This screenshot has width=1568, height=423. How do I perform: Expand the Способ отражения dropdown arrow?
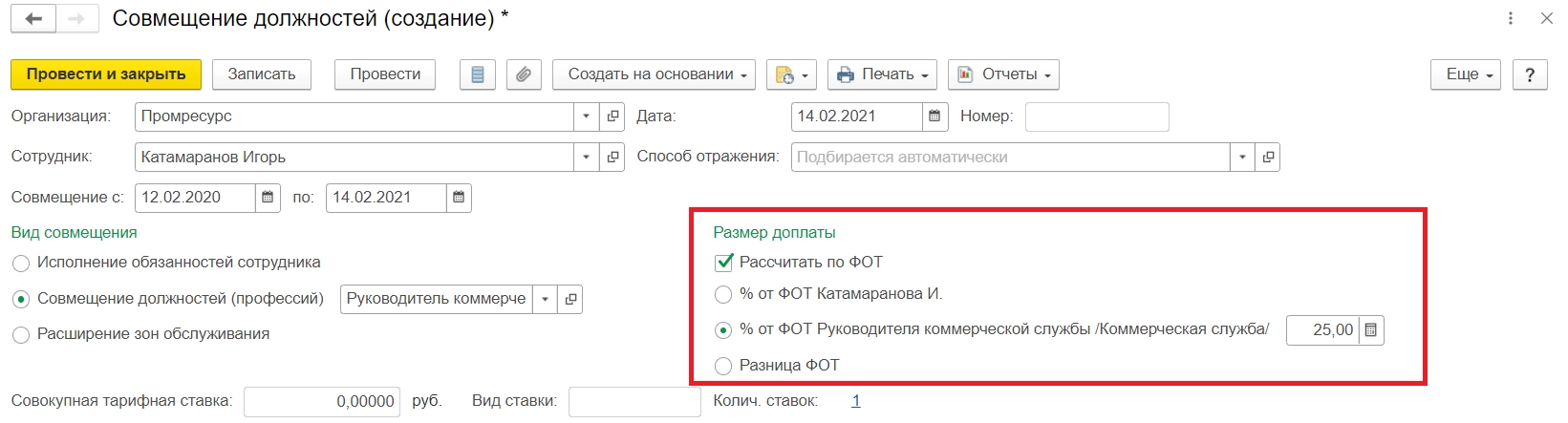tap(1242, 157)
